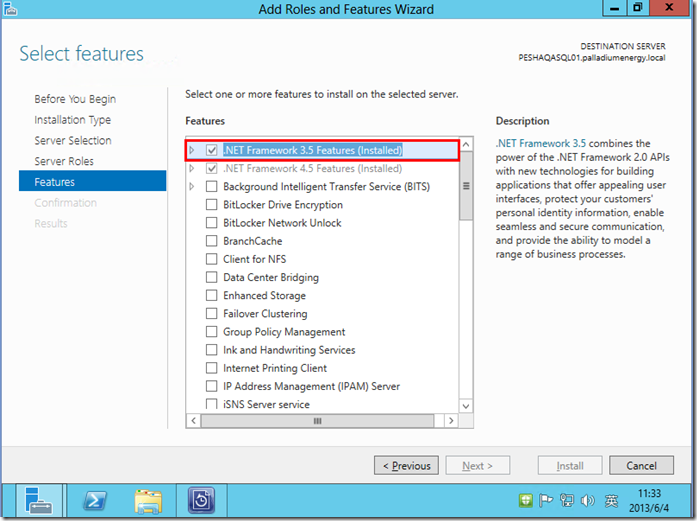Expand the .NET Framework 3.5 Features node
The image size is (697, 521).
coord(192,150)
